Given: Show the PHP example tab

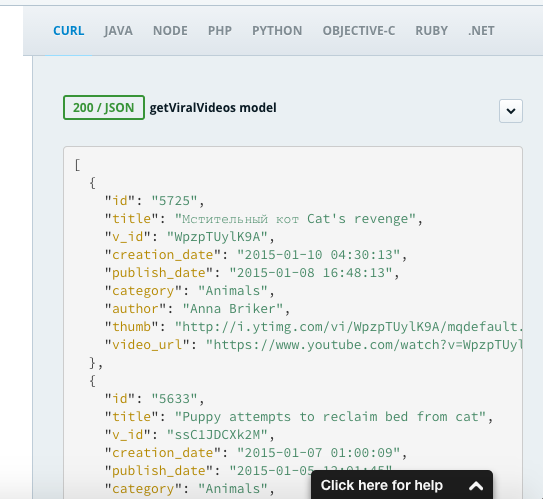Looking at the screenshot, I should click(220, 31).
